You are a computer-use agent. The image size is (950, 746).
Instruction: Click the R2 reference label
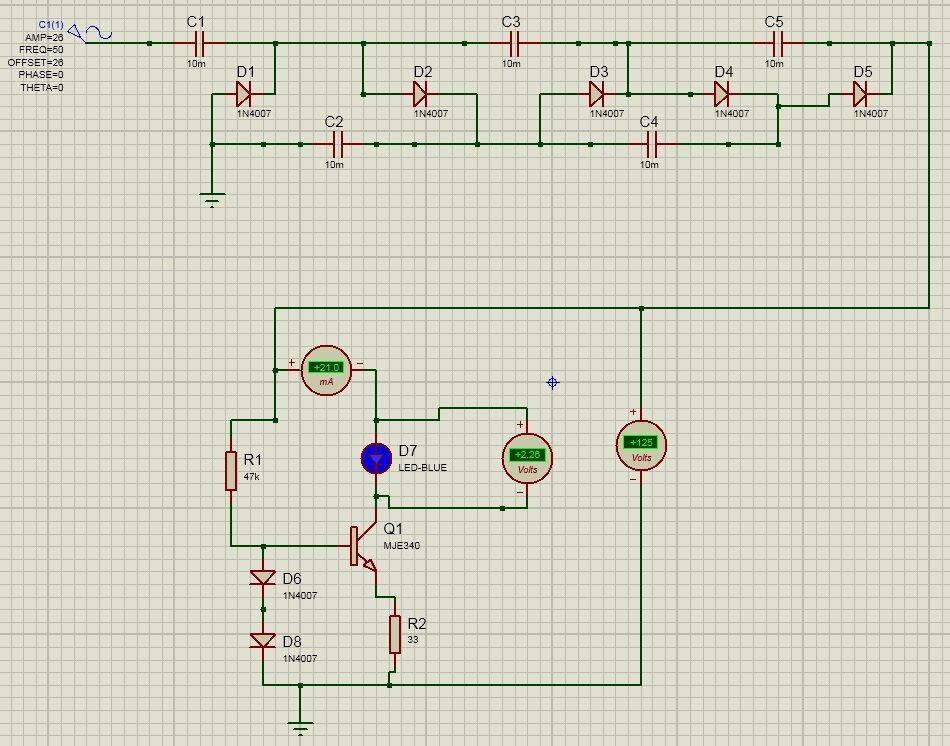pyautogui.click(x=417, y=624)
